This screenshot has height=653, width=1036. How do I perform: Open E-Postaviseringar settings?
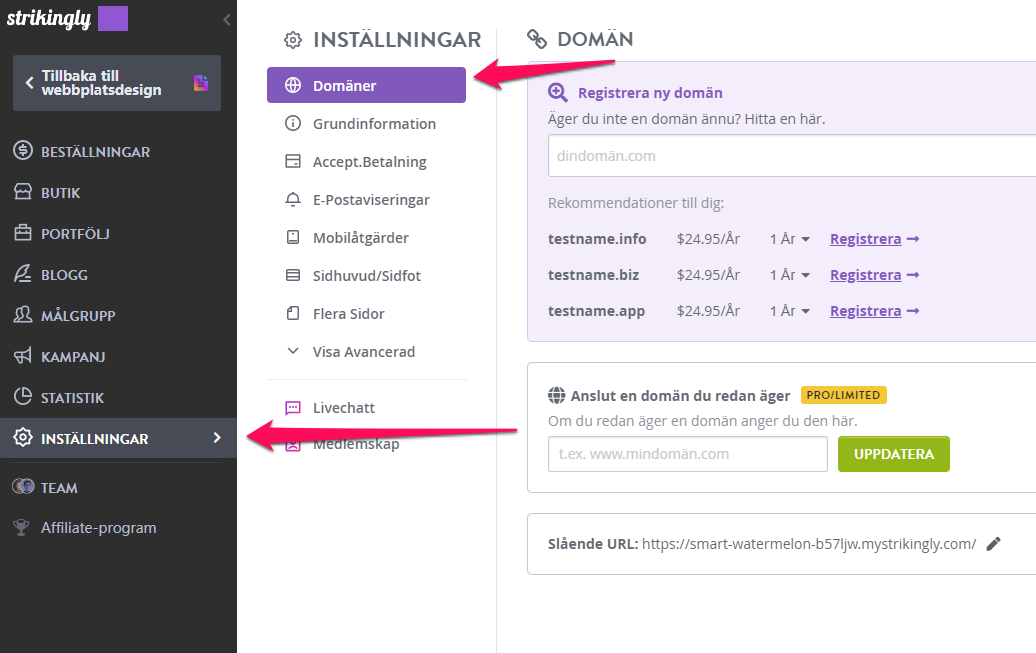coord(371,200)
